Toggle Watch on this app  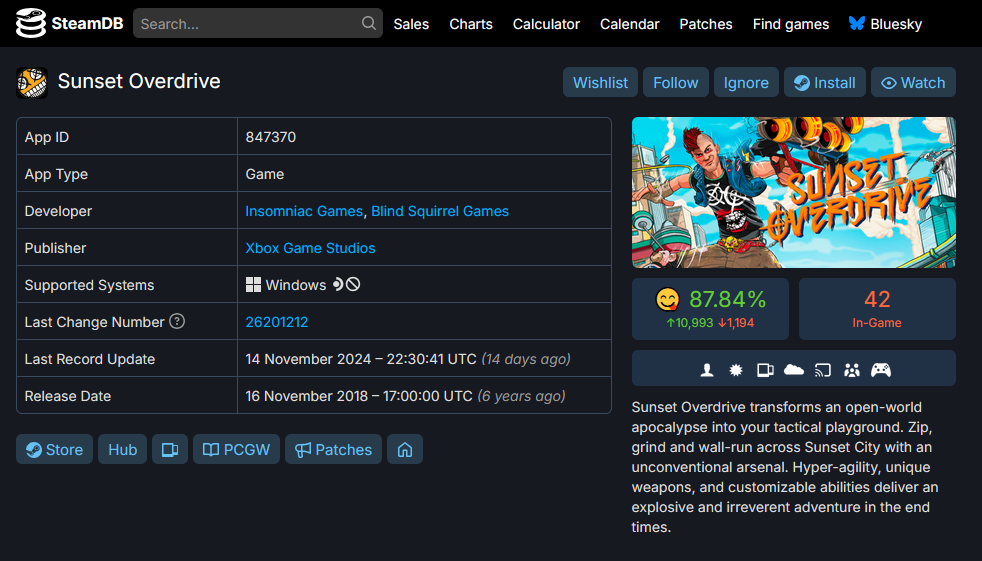coord(913,82)
